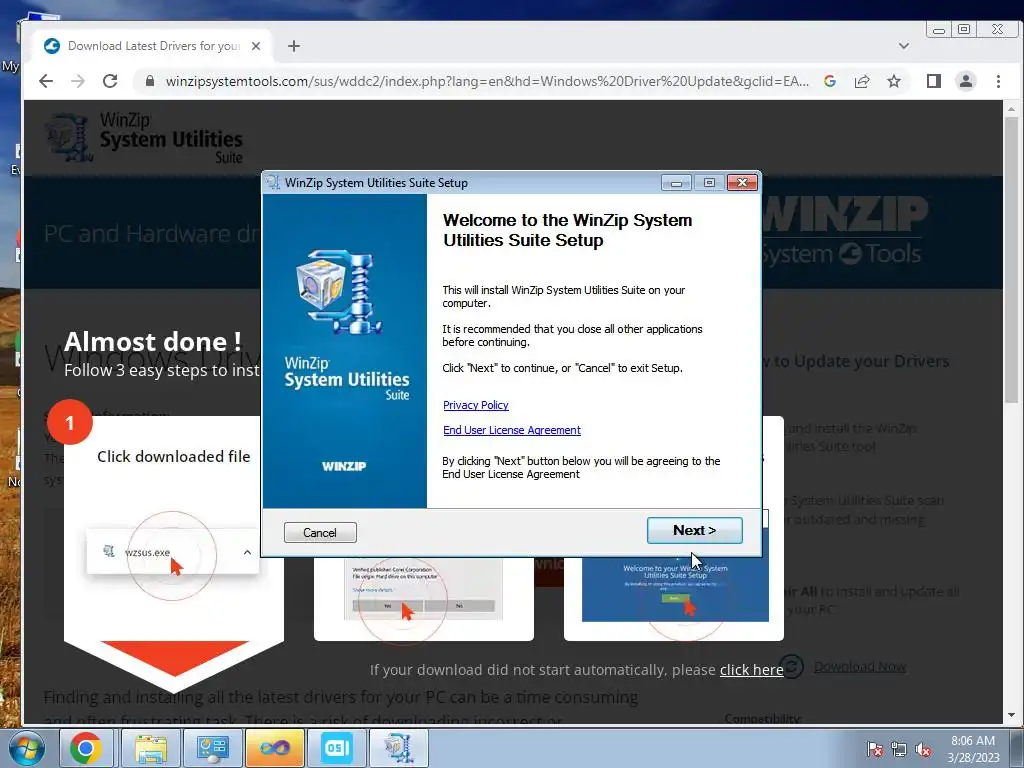
Task: Open Windows Start menu
Action: (x=26, y=748)
